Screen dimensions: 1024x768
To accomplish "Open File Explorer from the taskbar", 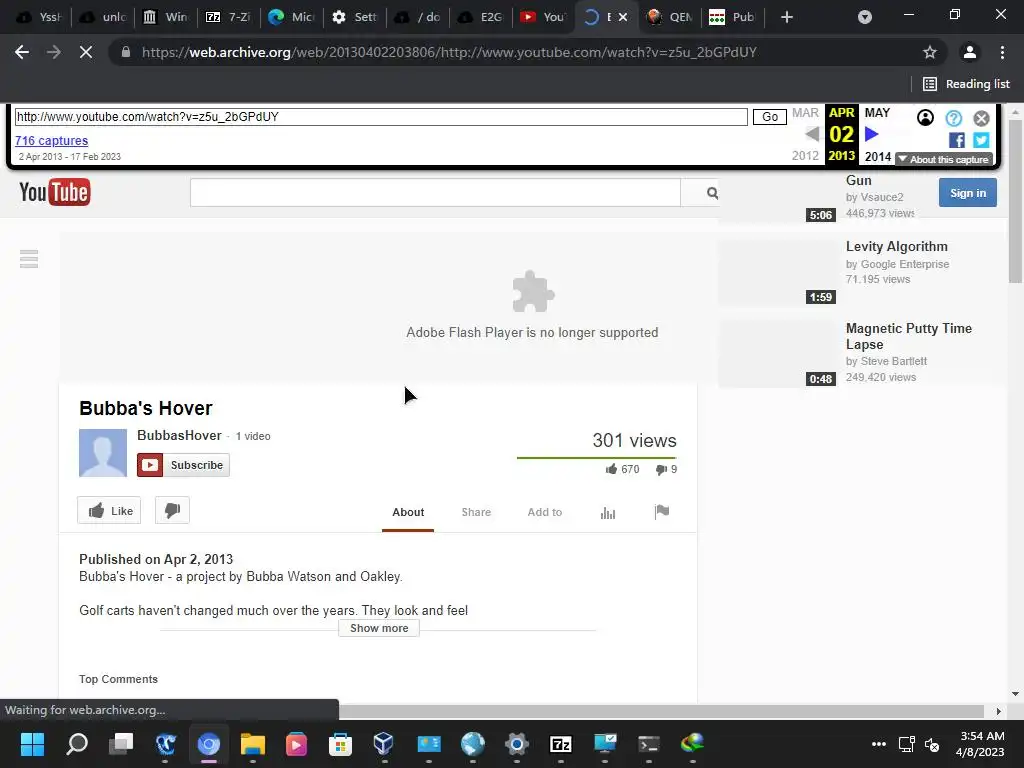I will [253, 743].
